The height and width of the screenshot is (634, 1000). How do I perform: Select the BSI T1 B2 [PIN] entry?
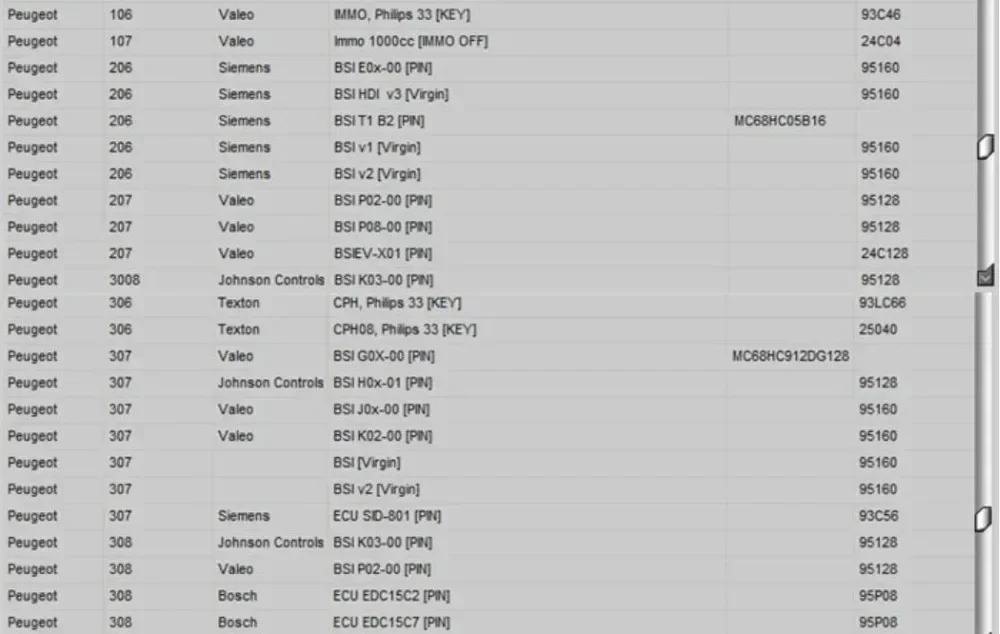click(379, 121)
